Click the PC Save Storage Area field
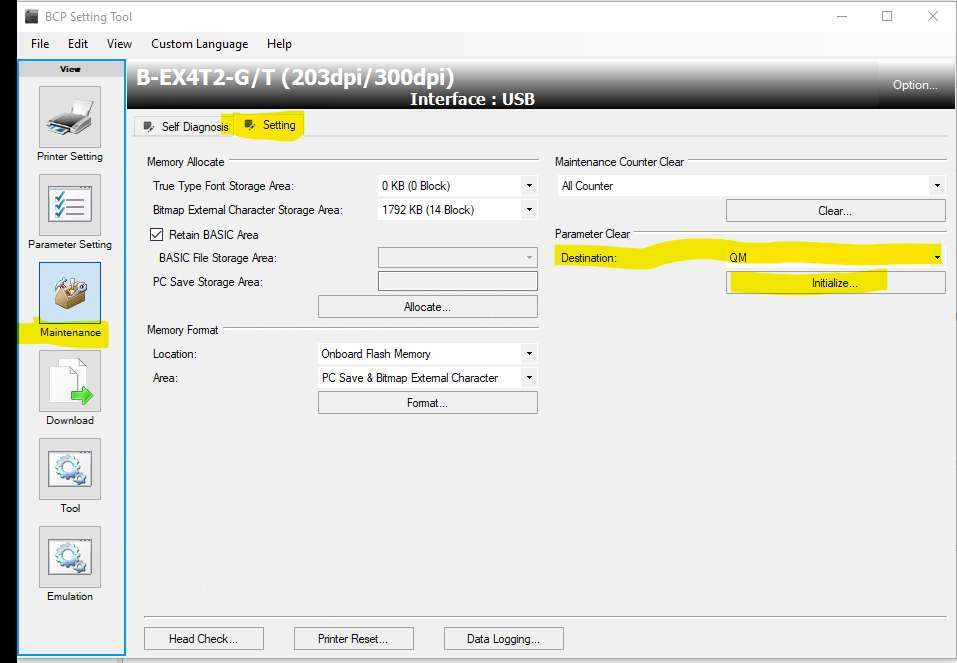The image size is (957, 663). pyautogui.click(x=458, y=281)
